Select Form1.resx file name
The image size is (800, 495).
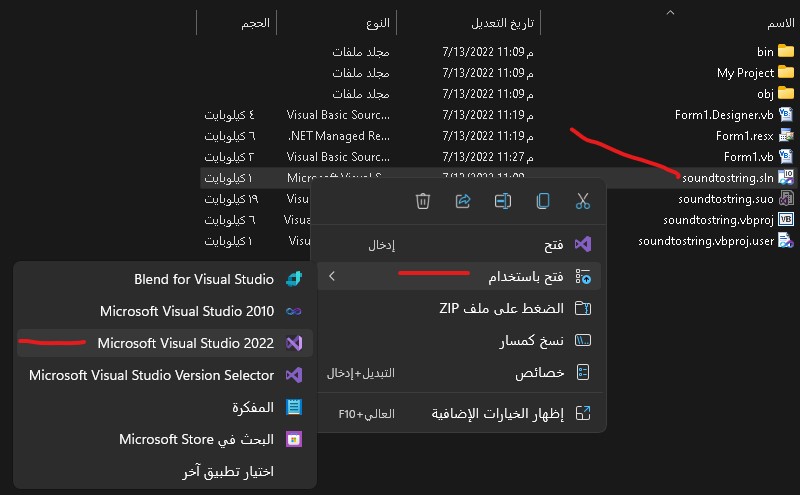coord(745,136)
